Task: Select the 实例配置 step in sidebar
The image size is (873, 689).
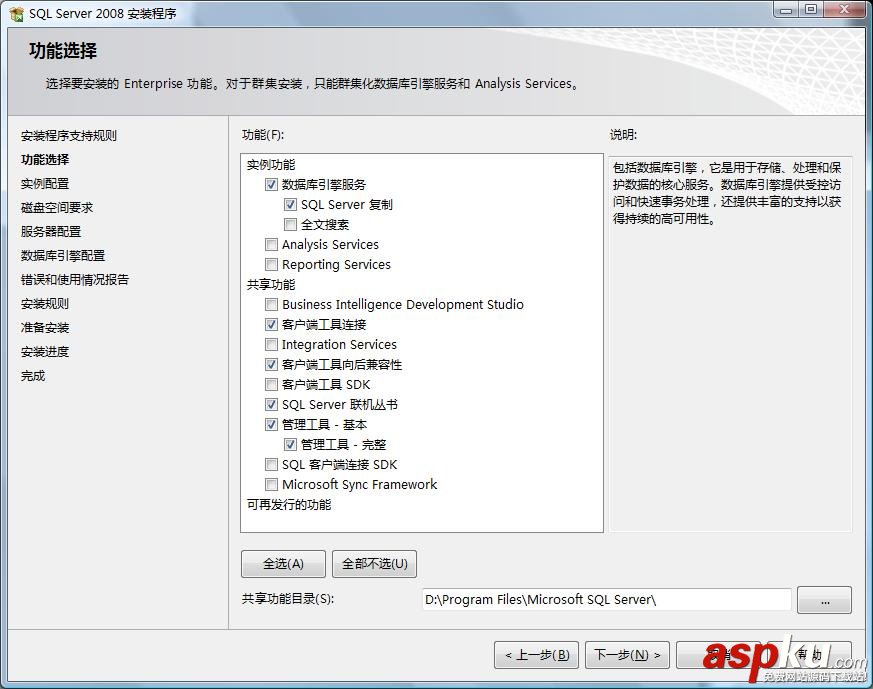Action: point(45,184)
